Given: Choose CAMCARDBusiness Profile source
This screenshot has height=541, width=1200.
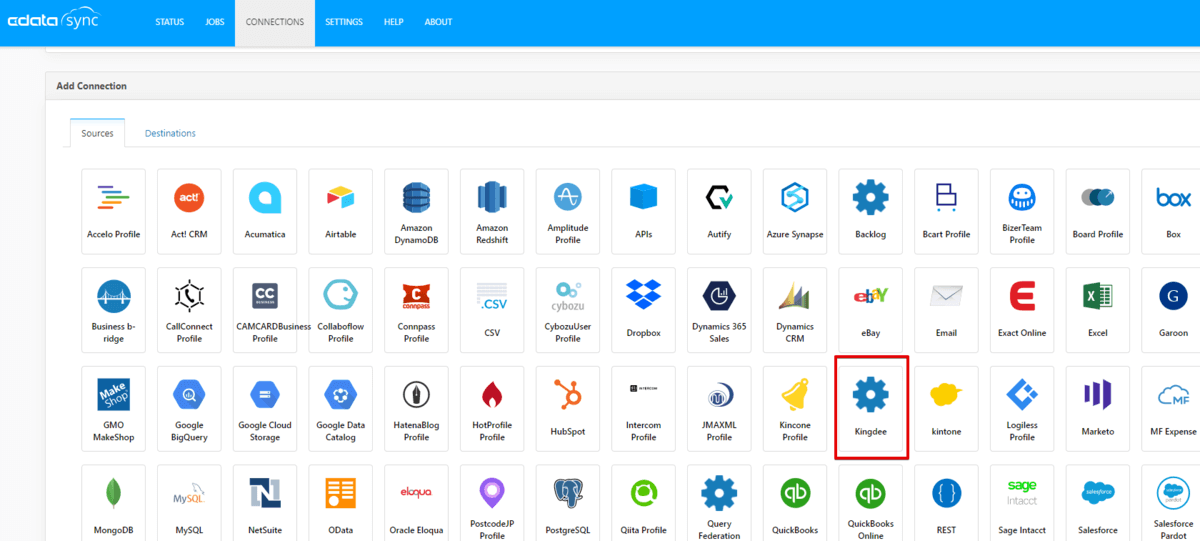Looking at the screenshot, I should tap(265, 310).
